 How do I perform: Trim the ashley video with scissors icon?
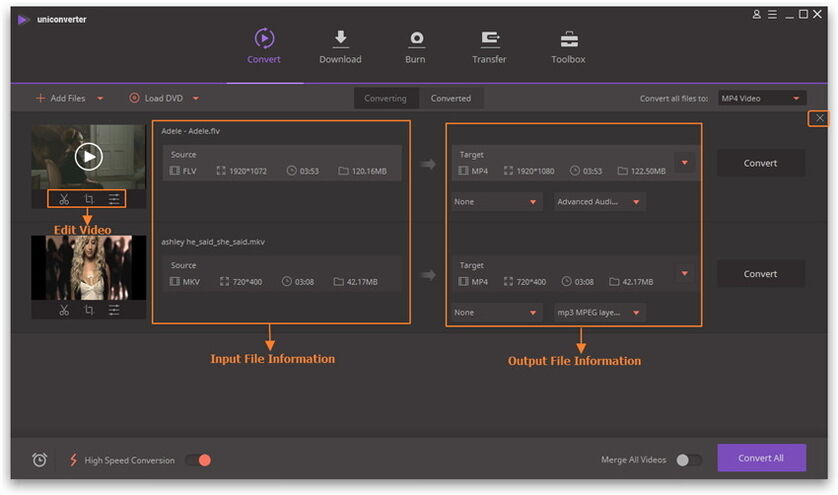[64, 310]
